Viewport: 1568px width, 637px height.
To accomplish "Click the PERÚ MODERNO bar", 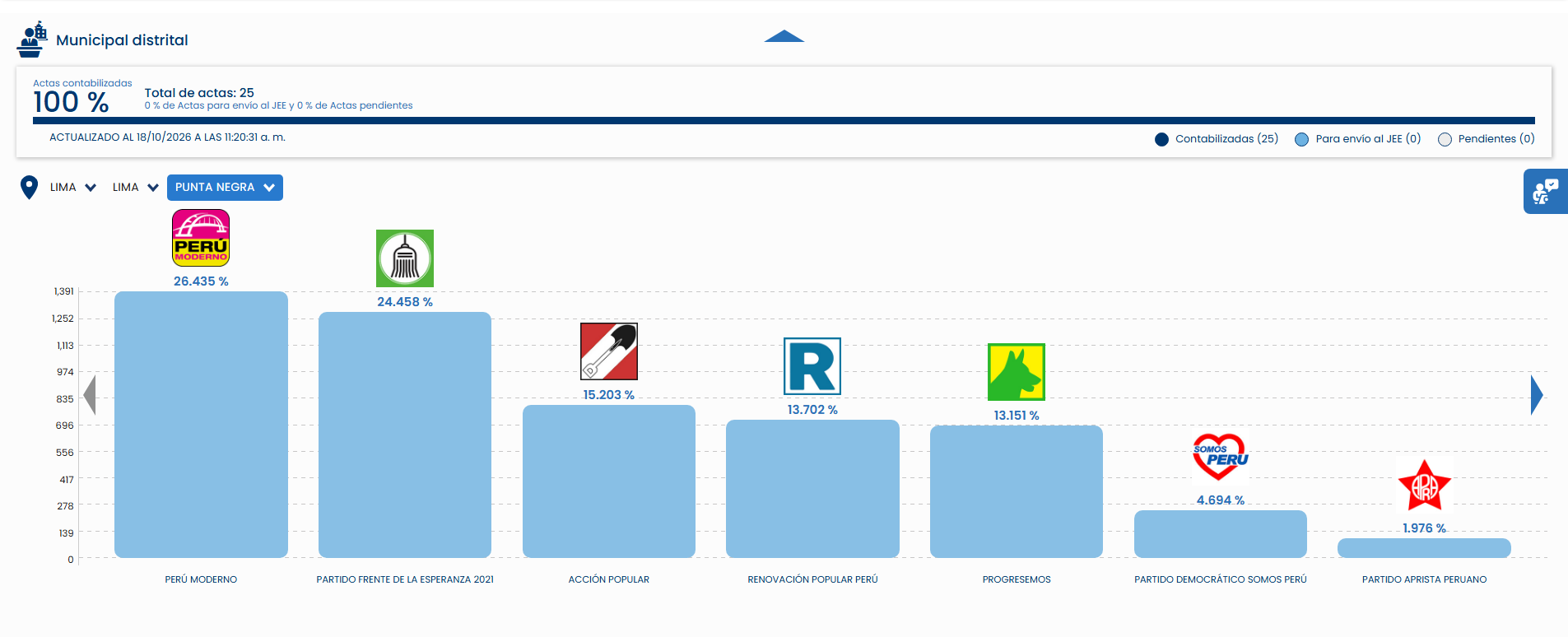I will point(201,425).
